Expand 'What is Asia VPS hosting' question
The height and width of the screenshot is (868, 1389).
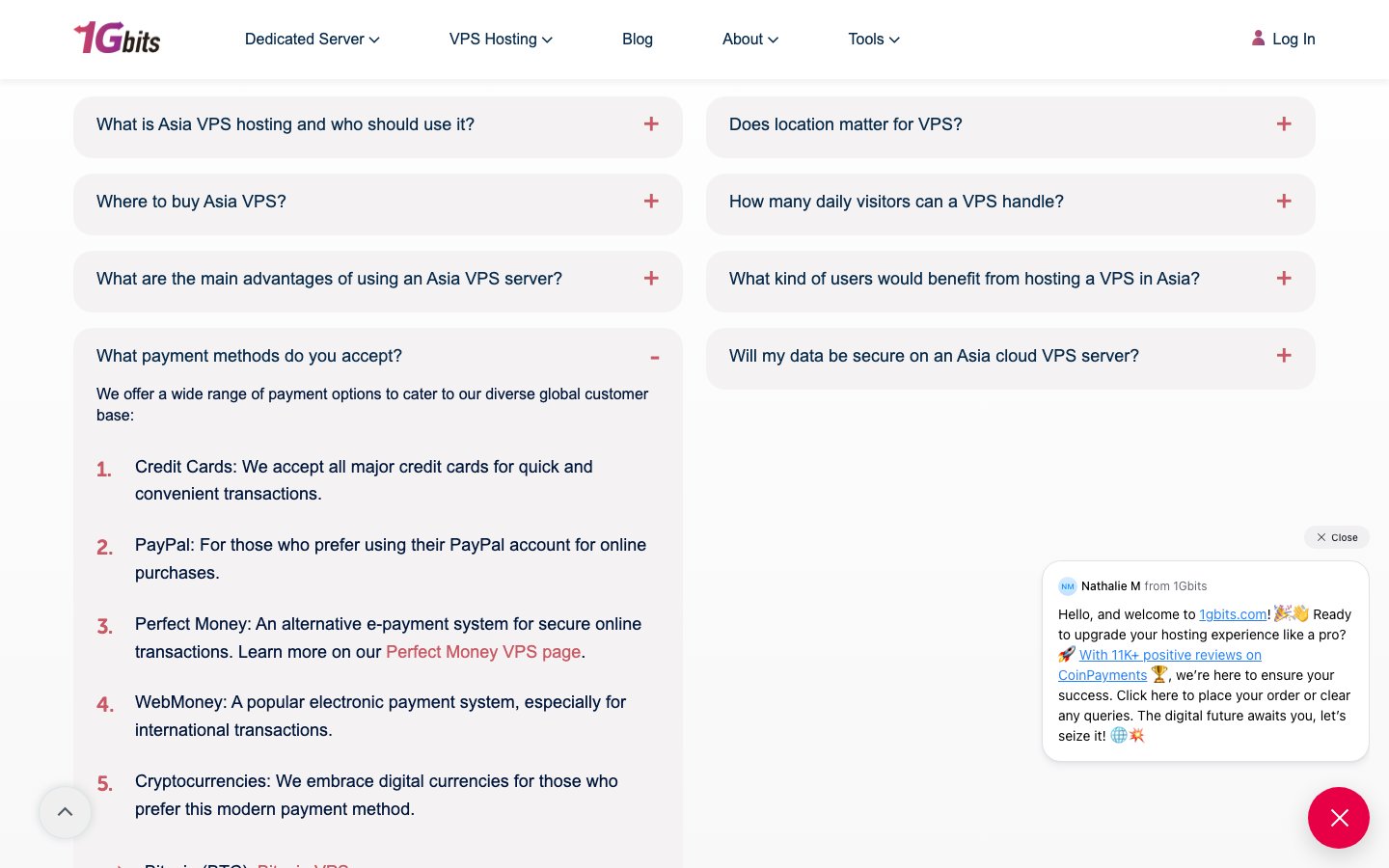pyautogui.click(x=378, y=124)
